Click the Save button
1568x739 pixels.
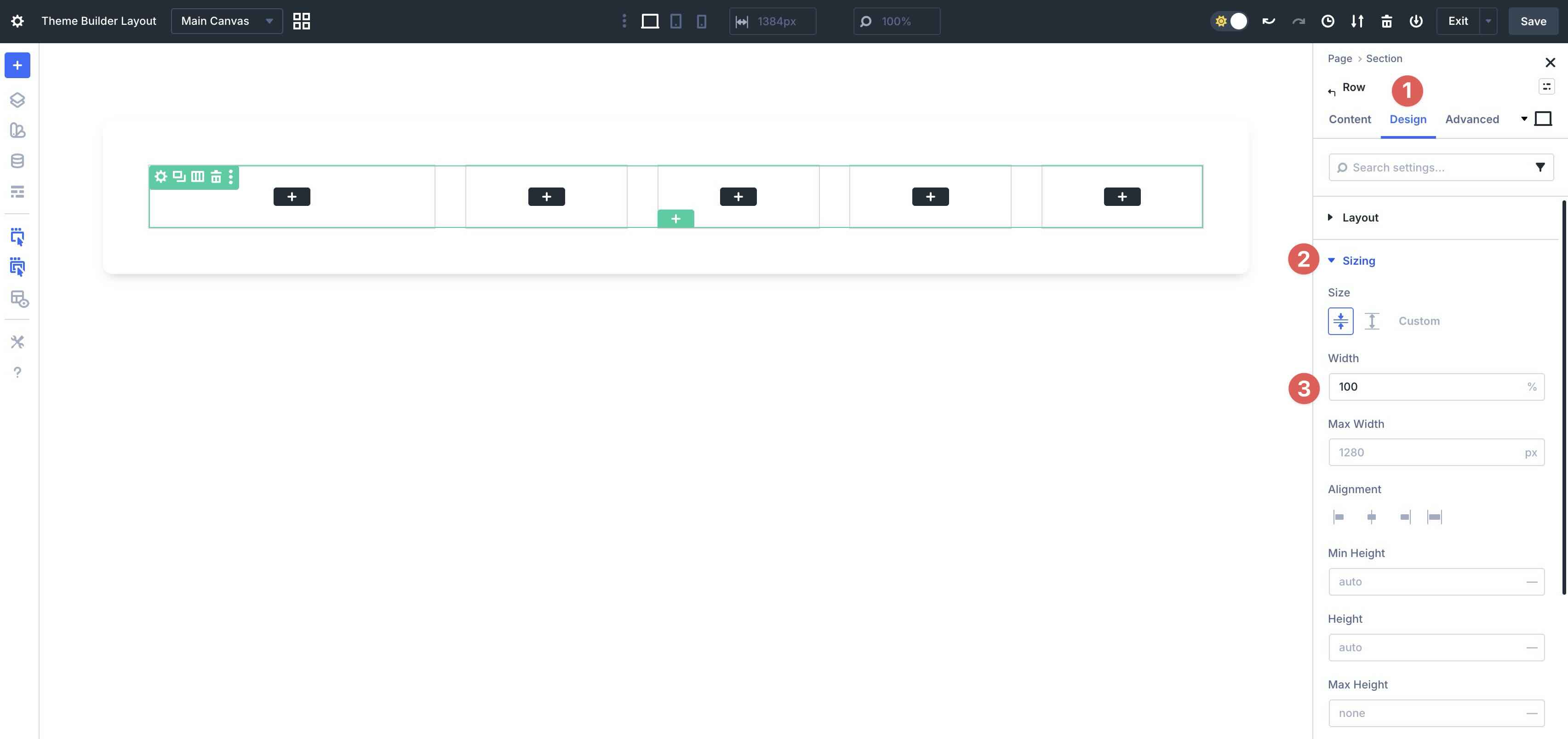[1533, 21]
